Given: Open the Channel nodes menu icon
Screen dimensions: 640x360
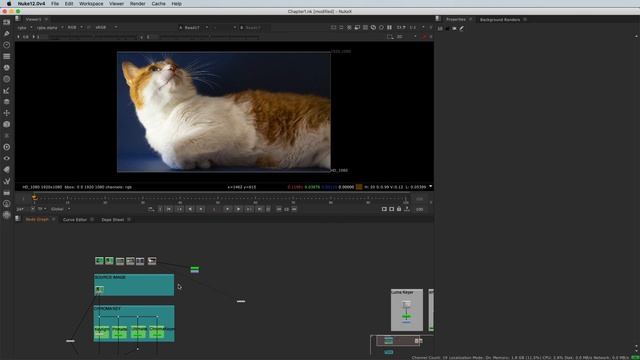Looking at the screenshot, I should pos(7,56).
